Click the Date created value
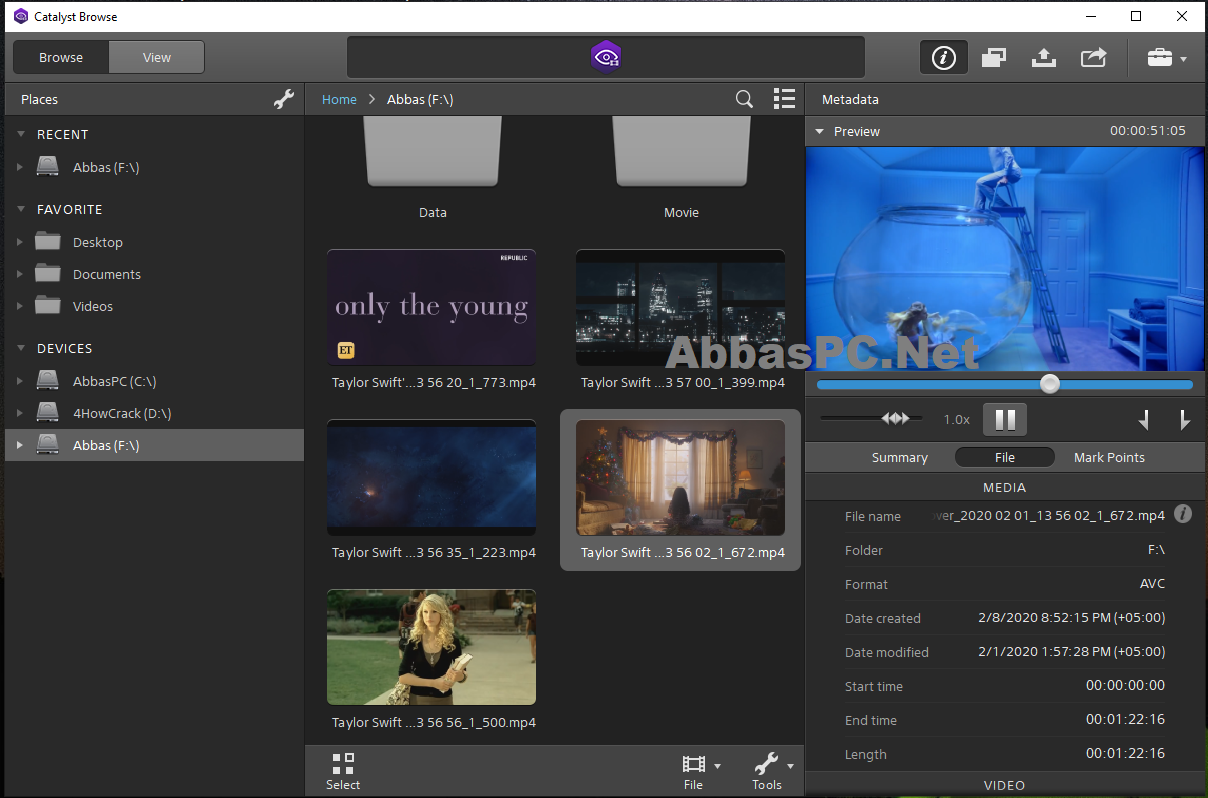The image size is (1208, 798). [x=1071, y=618]
